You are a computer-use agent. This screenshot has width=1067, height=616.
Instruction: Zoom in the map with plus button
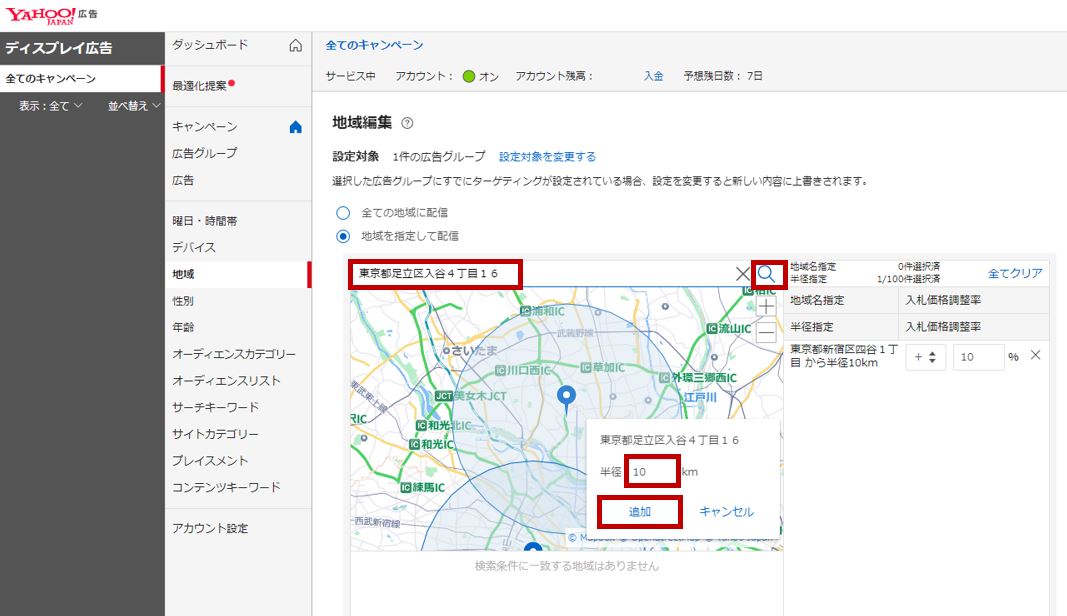[766, 306]
